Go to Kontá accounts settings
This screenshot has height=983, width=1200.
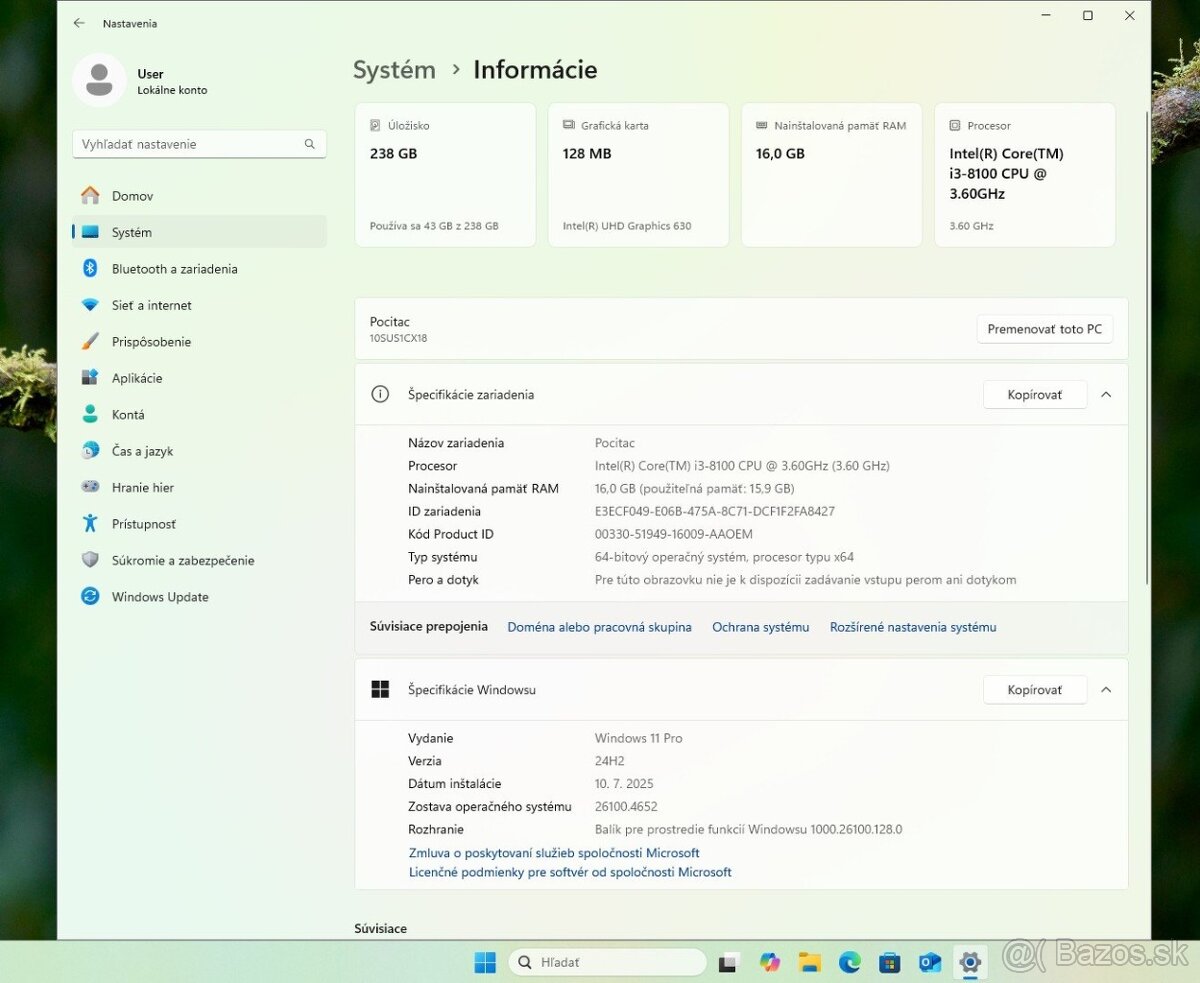[x=199, y=415]
